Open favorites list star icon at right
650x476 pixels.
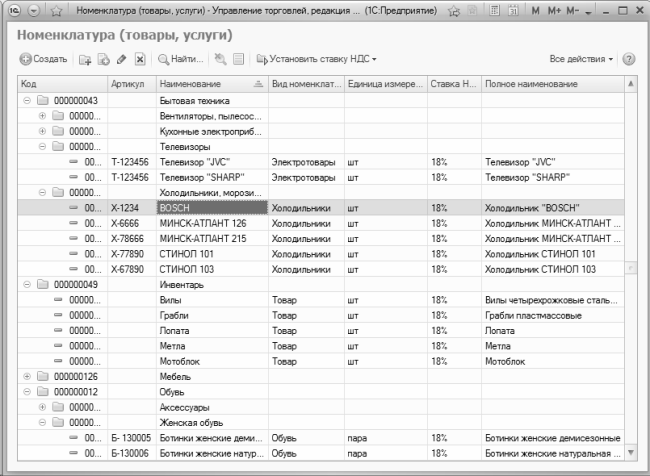454,11
